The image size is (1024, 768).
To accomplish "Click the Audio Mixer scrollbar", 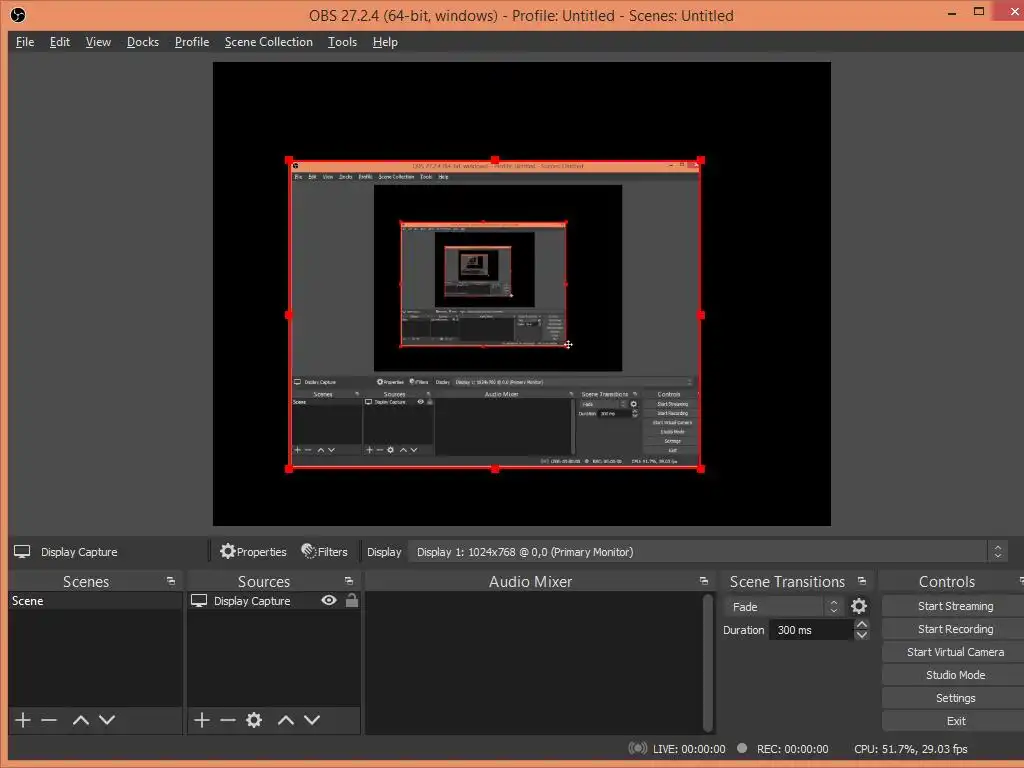I will pyautogui.click(x=708, y=663).
